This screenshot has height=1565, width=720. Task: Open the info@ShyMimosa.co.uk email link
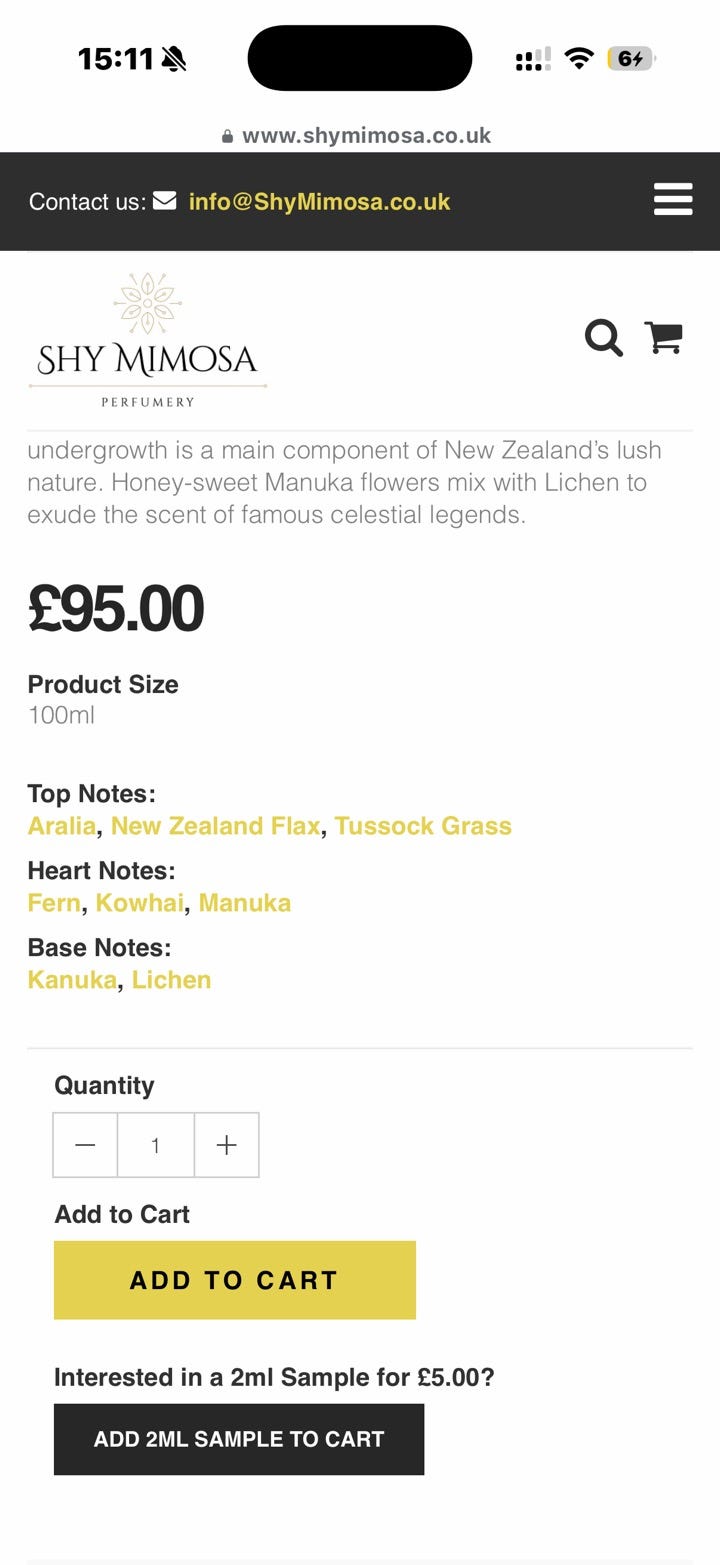coord(319,201)
